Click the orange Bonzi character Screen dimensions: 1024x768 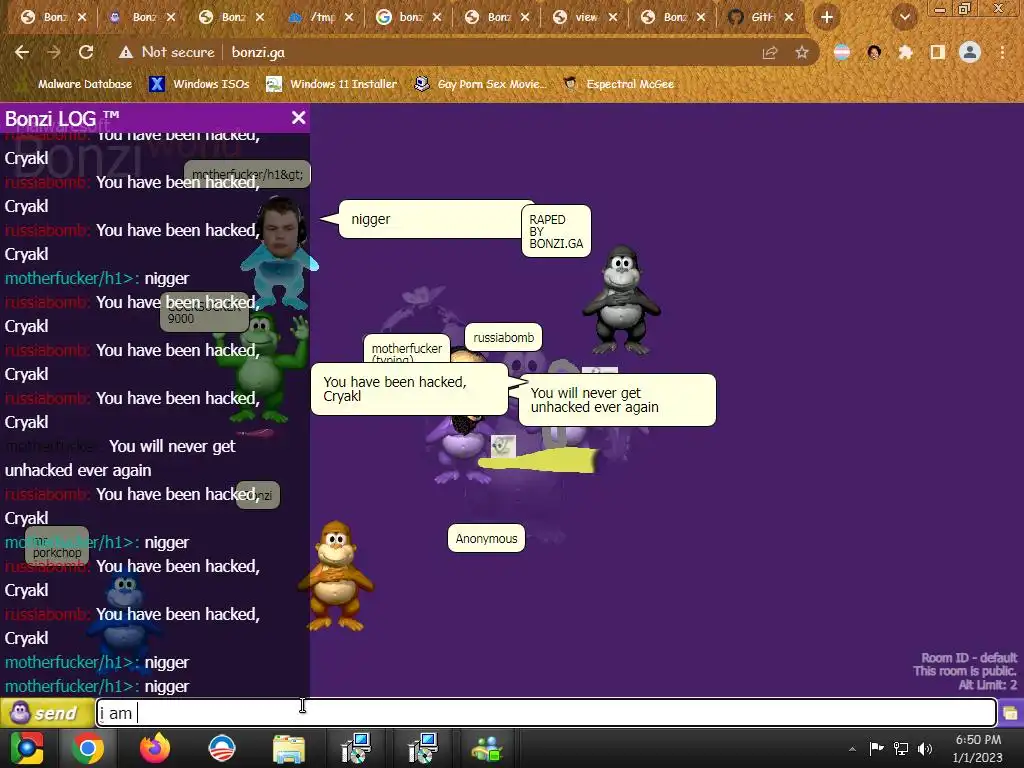(x=336, y=576)
